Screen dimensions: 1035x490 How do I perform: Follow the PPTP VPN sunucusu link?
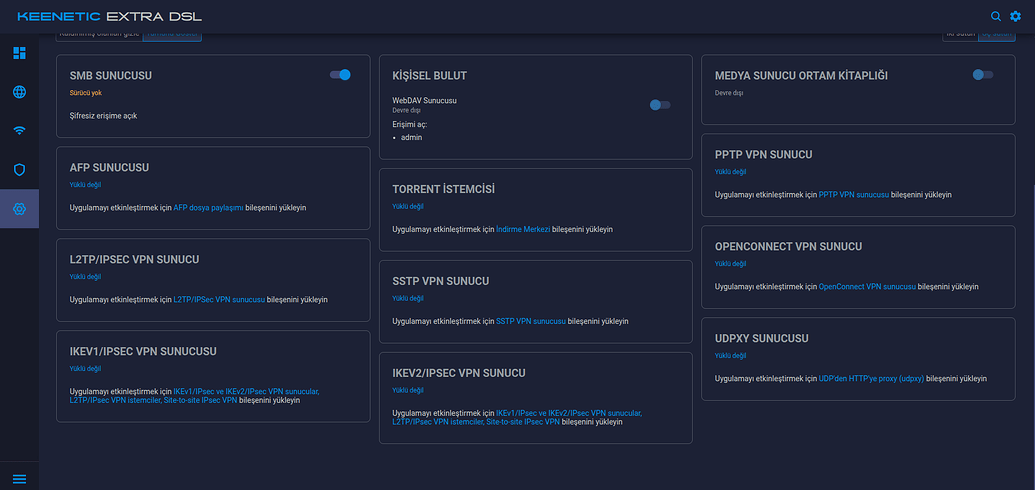[x=853, y=195]
